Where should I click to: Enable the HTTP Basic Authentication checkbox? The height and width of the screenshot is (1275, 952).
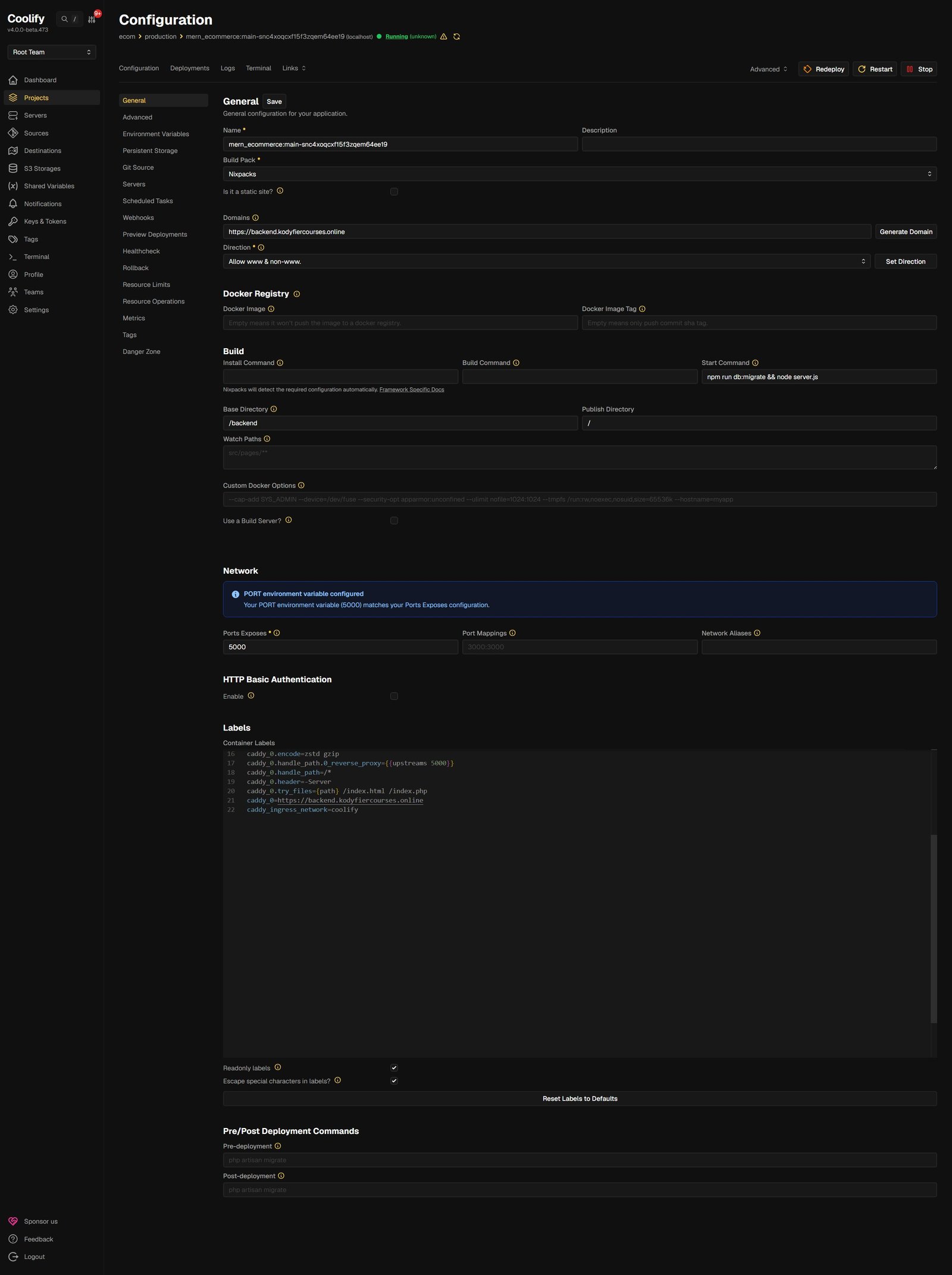click(x=394, y=696)
